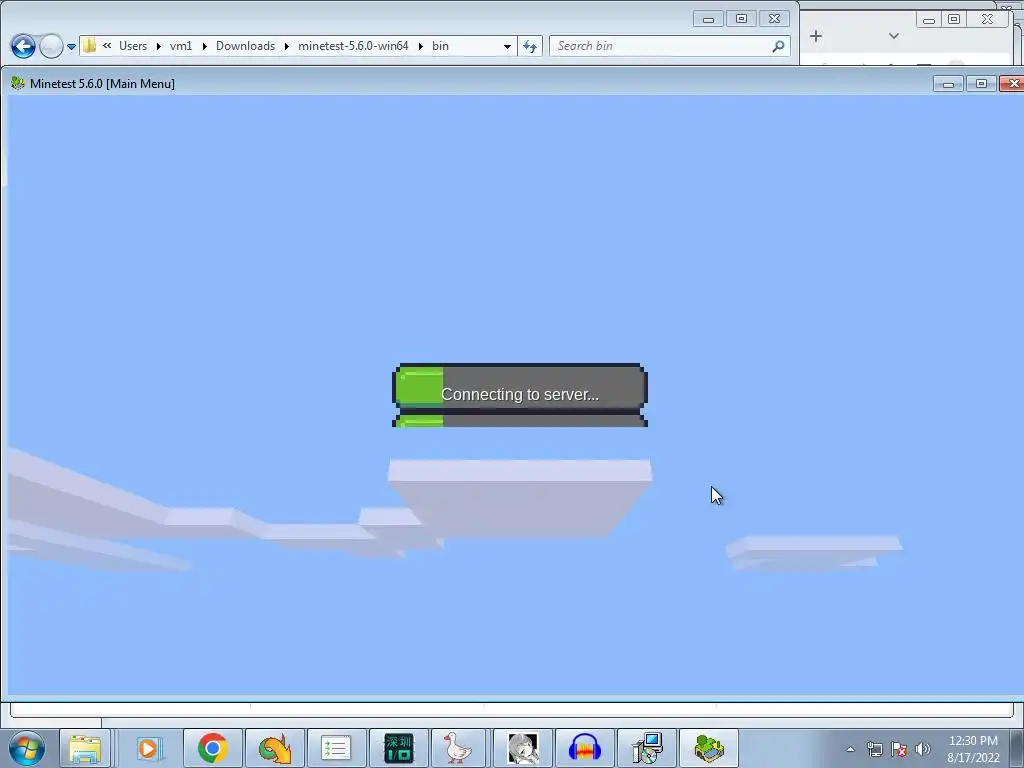Image resolution: width=1024 pixels, height=768 pixels.
Task: Open the orange arrow app on taskbar
Action: (274, 748)
